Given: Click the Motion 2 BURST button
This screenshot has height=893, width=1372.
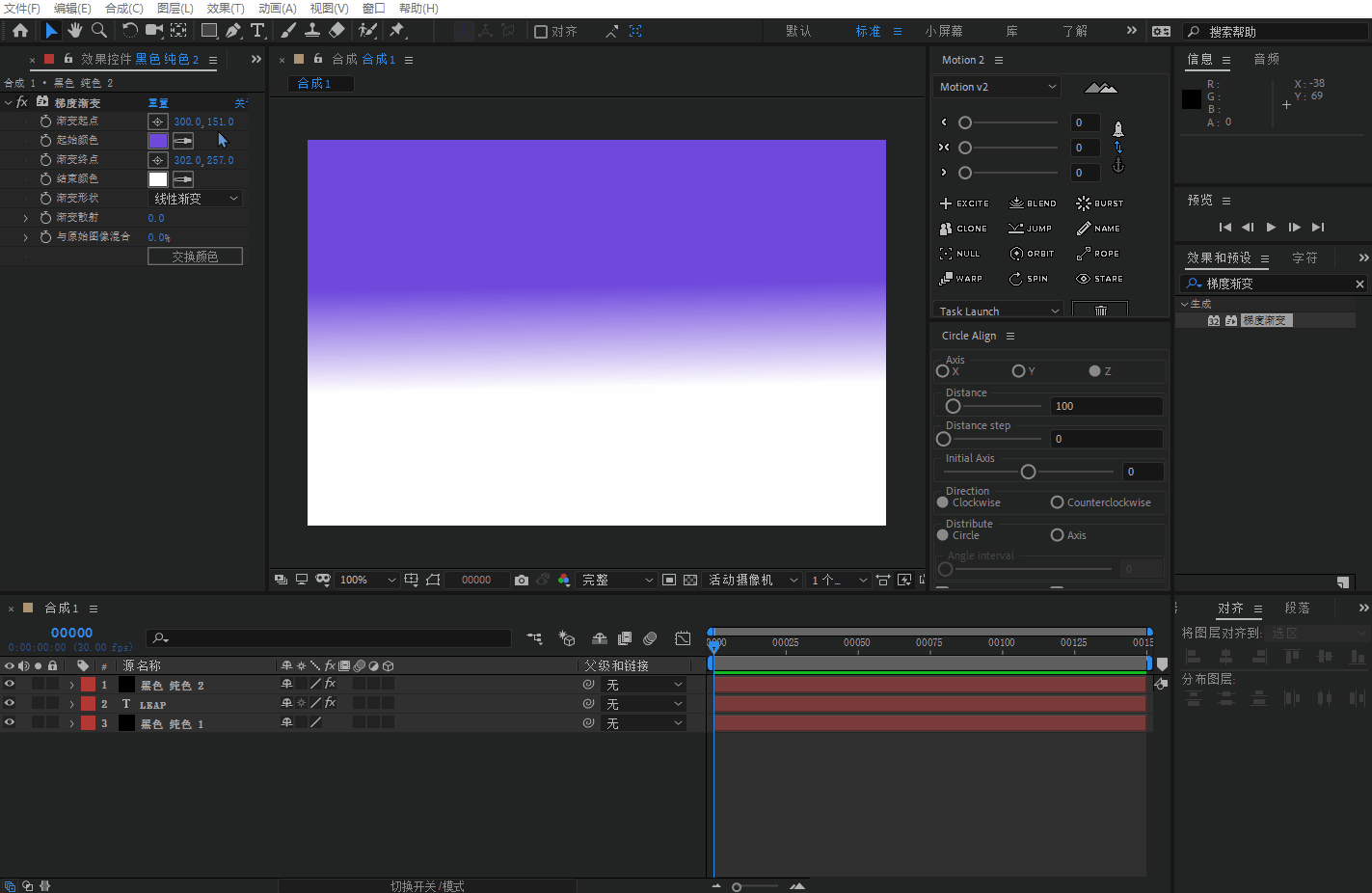Looking at the screenshot, I should (x=1099, y=203).
